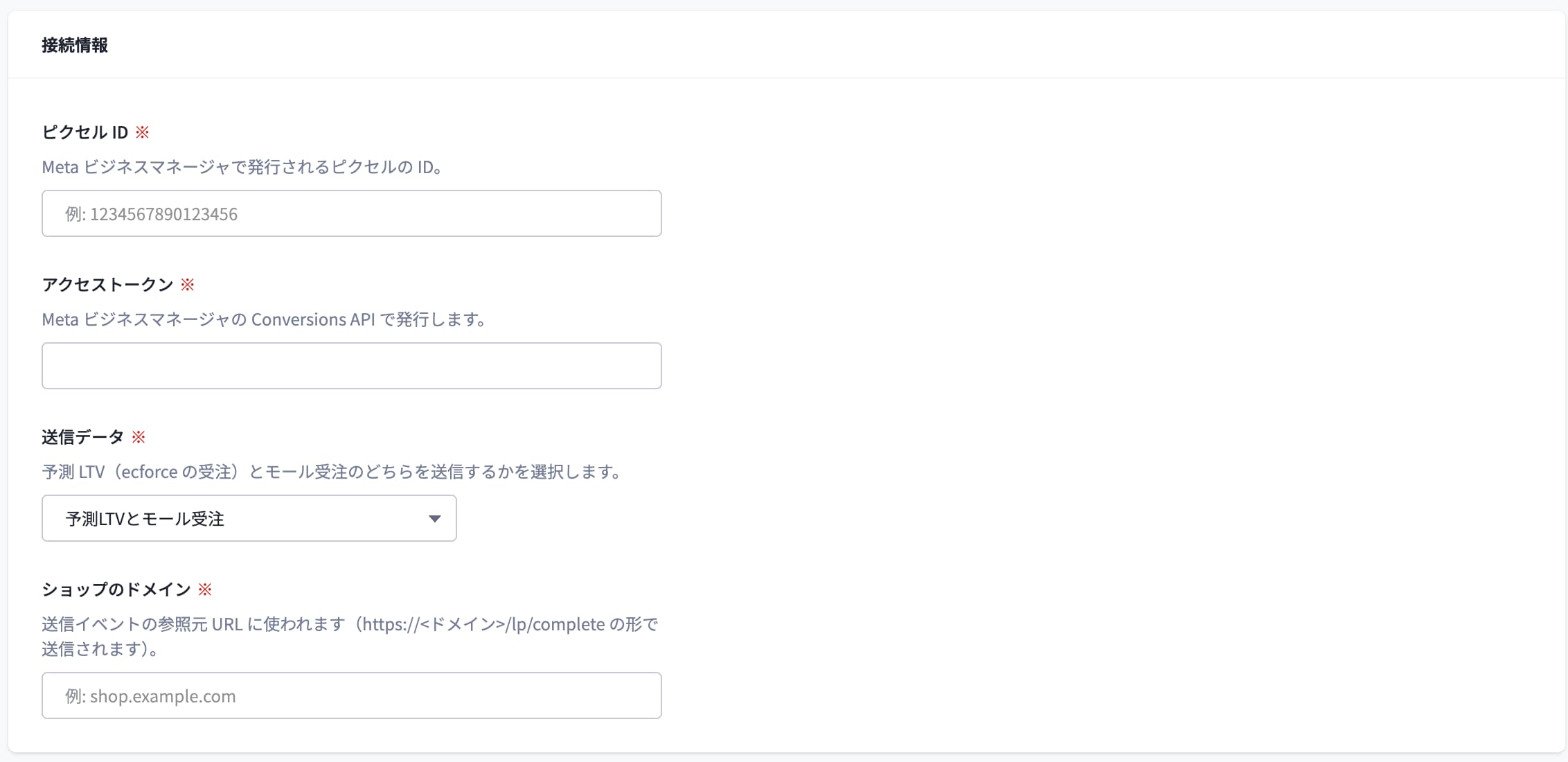Viewport: 1568px width, 762px height.
Task: Click the red ※ beside 送信データ
Action: pos(139,437)
